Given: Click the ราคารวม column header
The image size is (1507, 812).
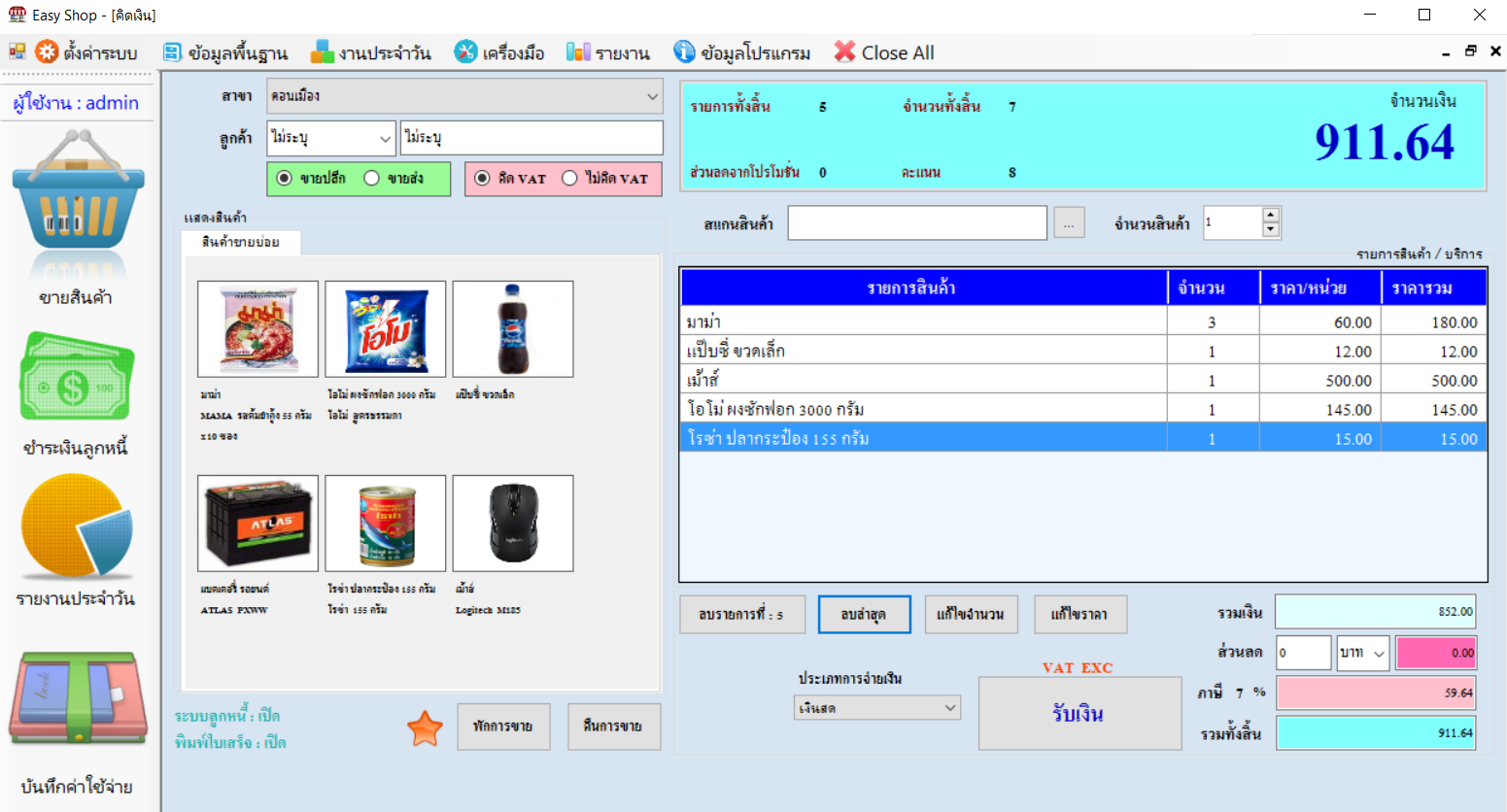Looking at the screenshot, I should click(x=1434, y=288).
